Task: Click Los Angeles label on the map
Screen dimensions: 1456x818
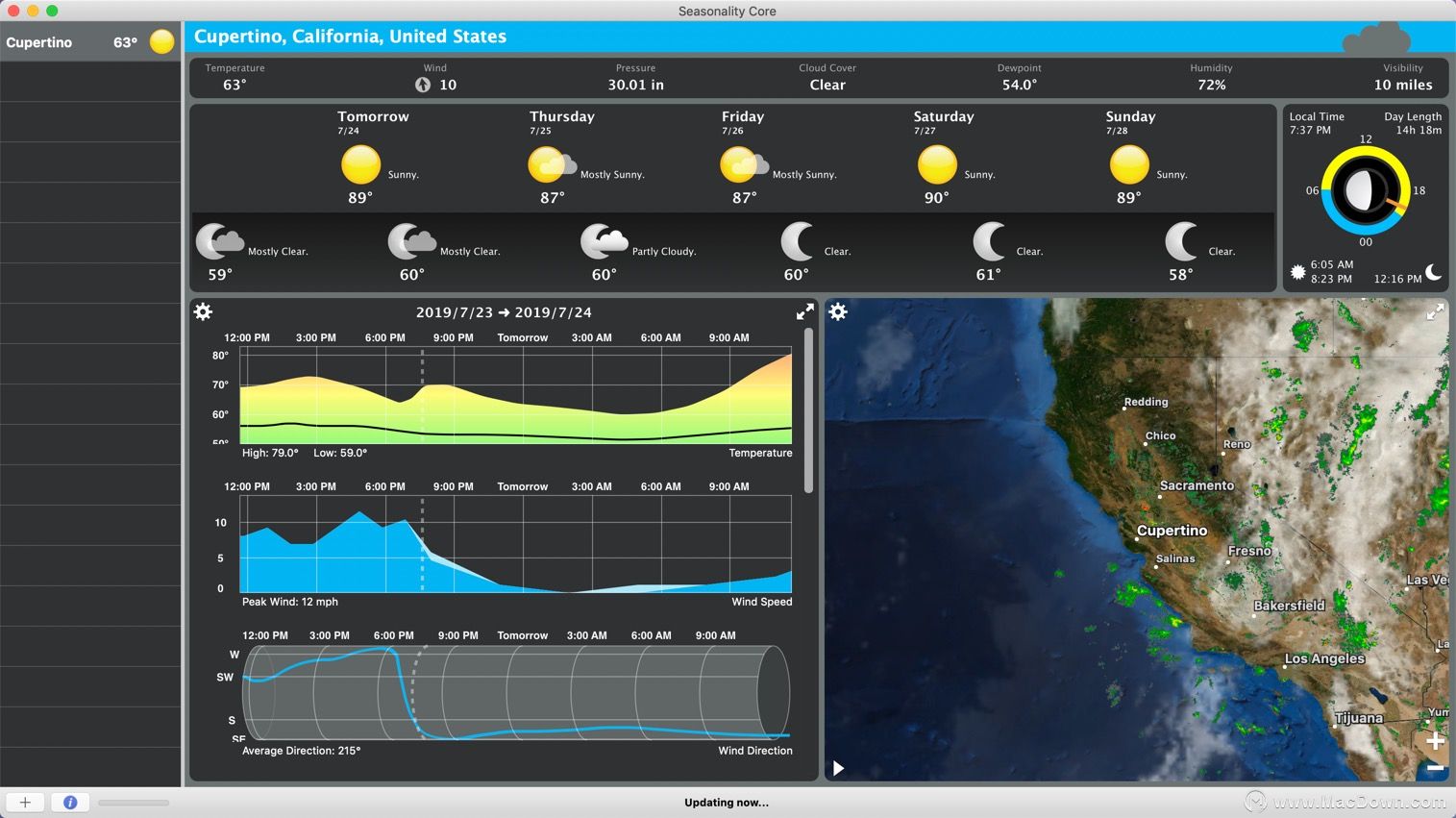Action: [1324, 658]
